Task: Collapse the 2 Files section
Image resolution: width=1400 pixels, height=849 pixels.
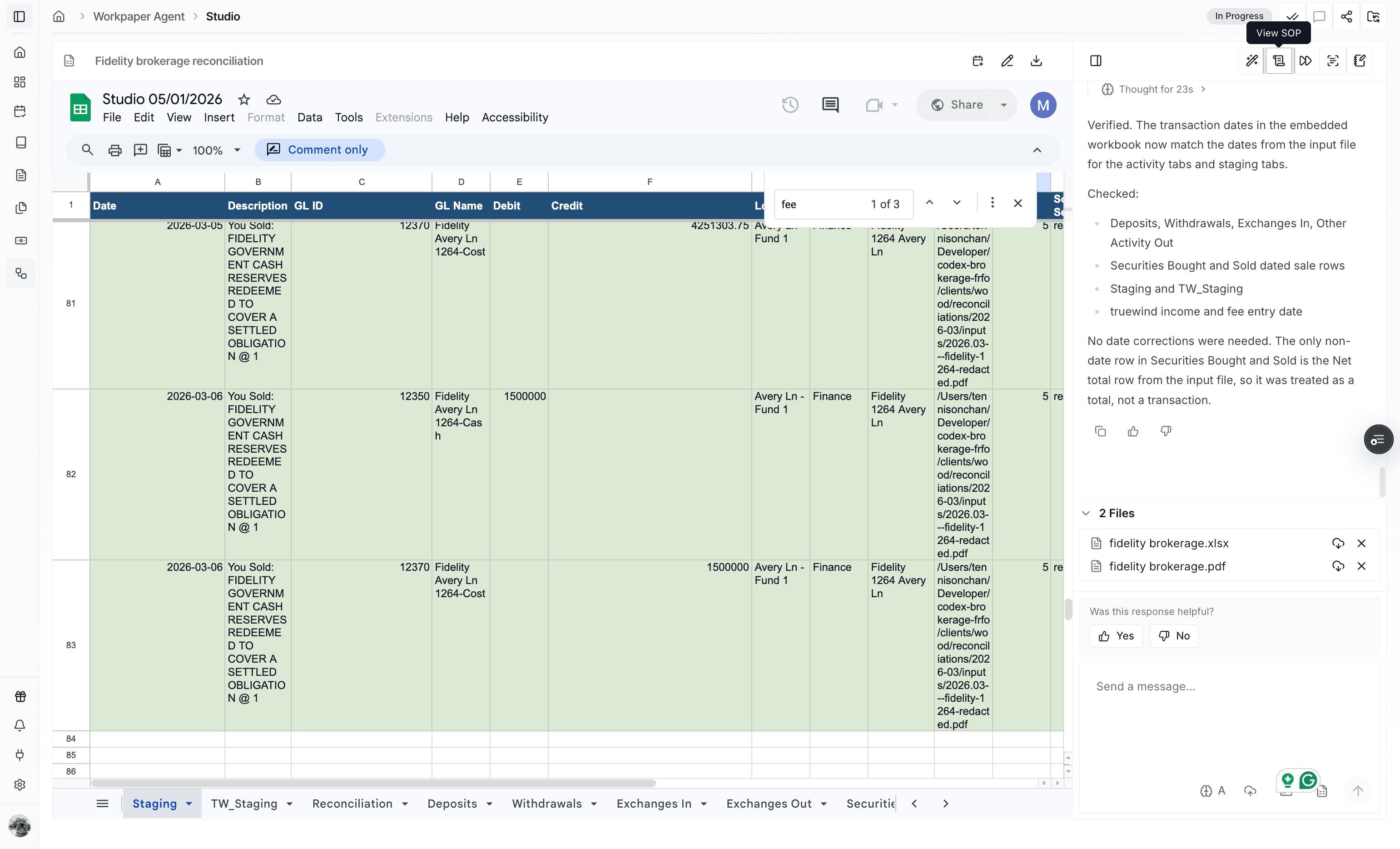Action: point(1086,514)
